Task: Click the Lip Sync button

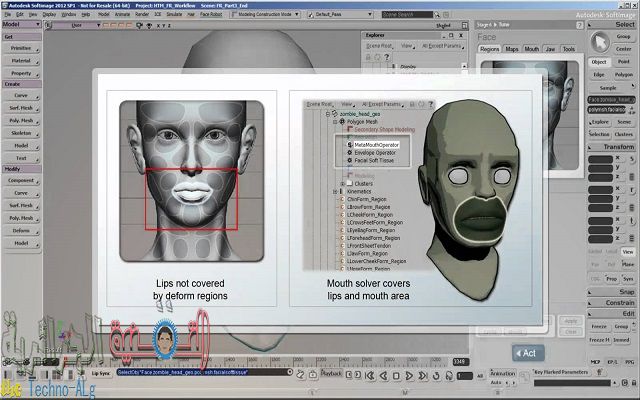Action: 101,373
